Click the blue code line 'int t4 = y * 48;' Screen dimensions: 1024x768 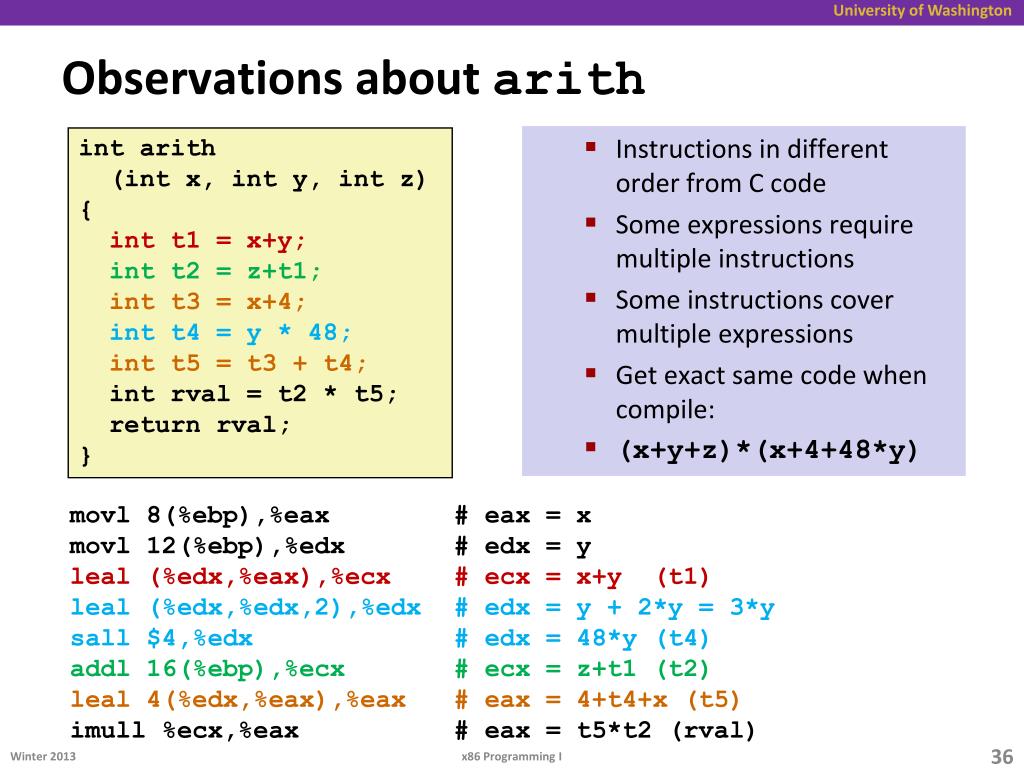click(x=231, y=332)
